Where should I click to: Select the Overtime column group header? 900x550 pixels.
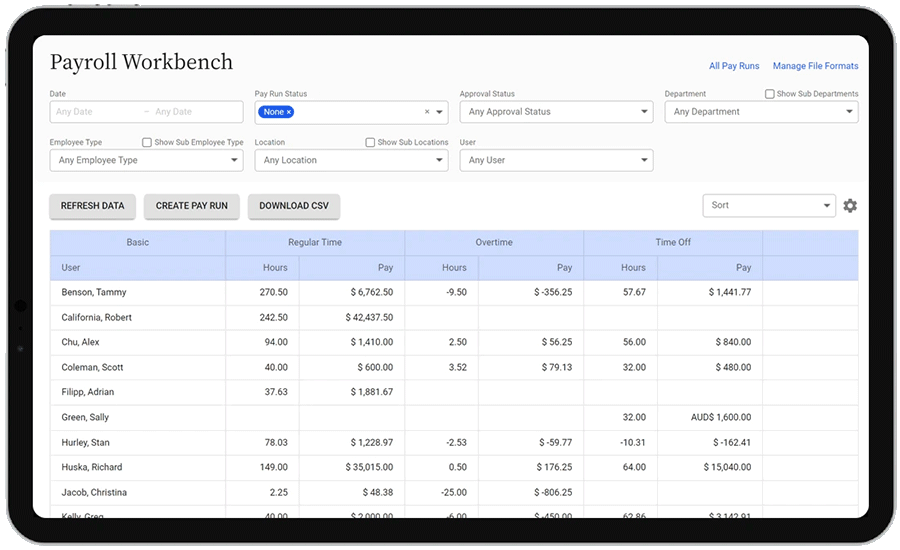pyautogui.click(x=494, y=242)
